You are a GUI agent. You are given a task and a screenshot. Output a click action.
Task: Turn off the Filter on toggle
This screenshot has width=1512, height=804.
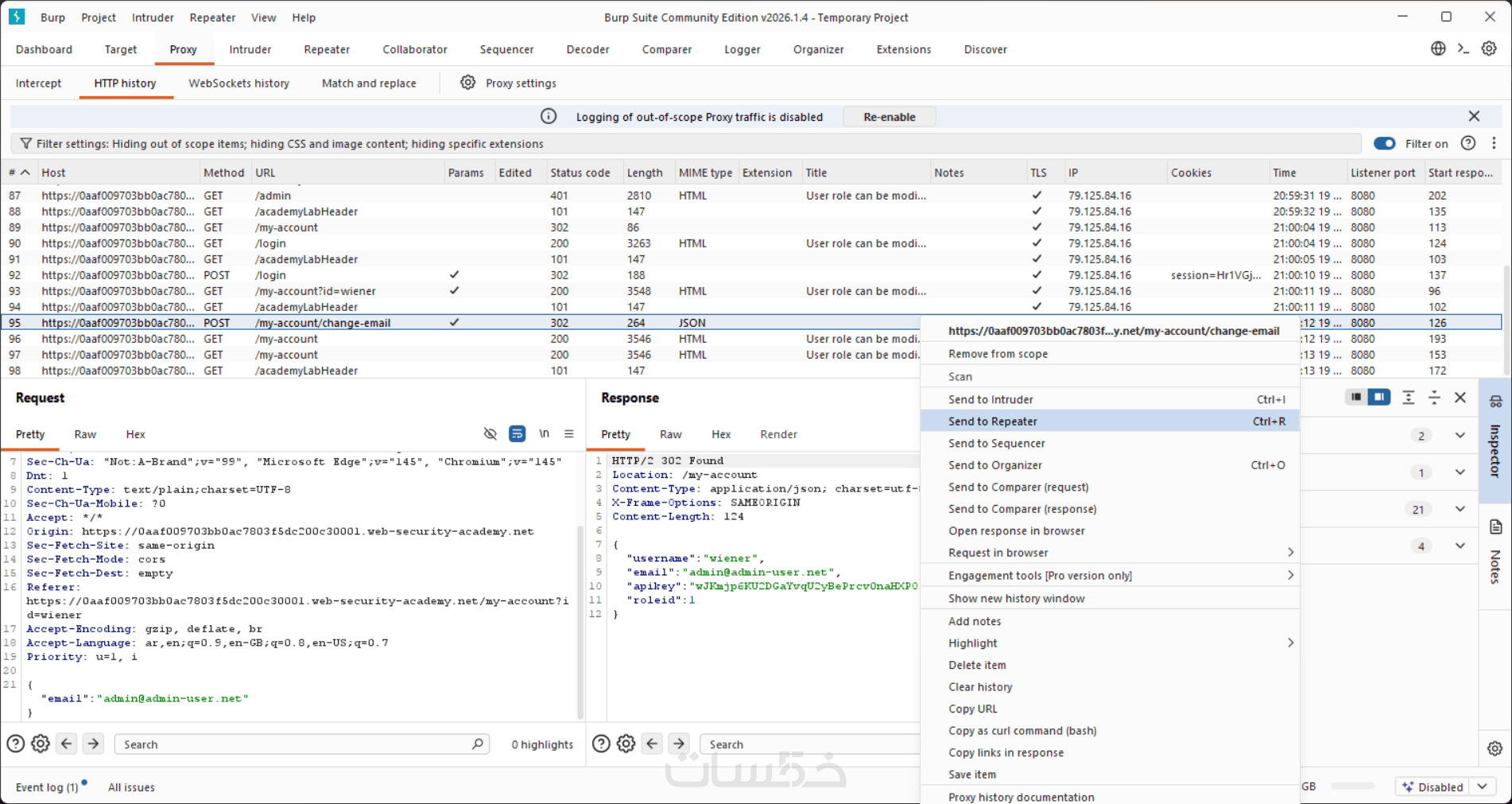(x=1384, y=144)
